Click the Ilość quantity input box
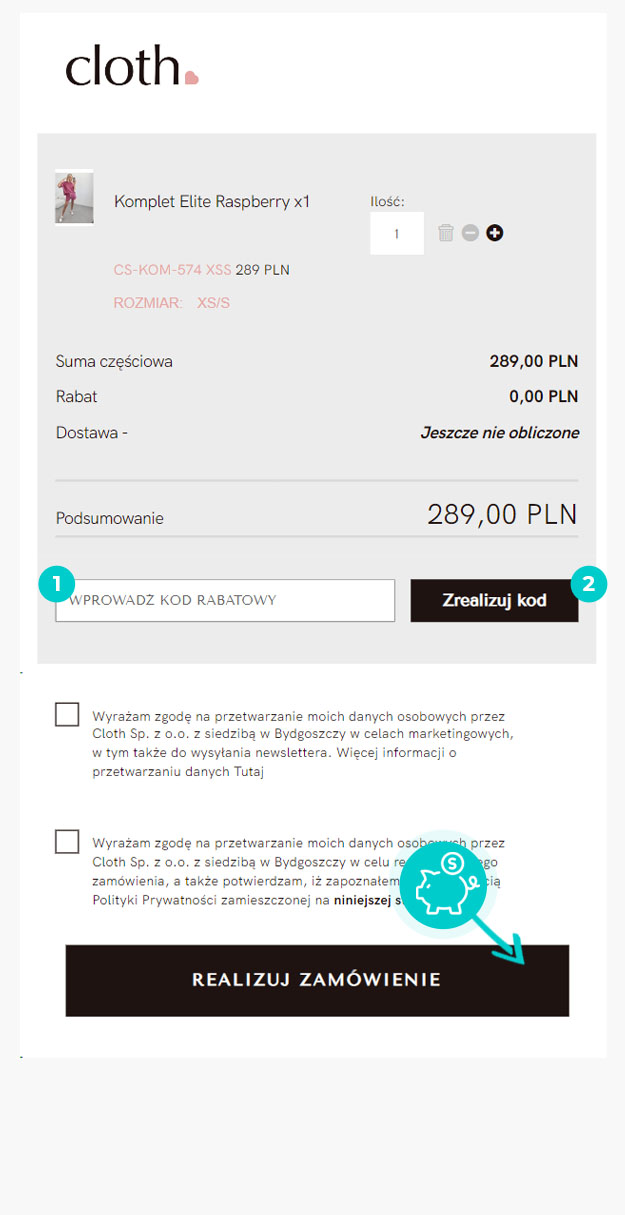625x1215 pixels. [397, 233]
